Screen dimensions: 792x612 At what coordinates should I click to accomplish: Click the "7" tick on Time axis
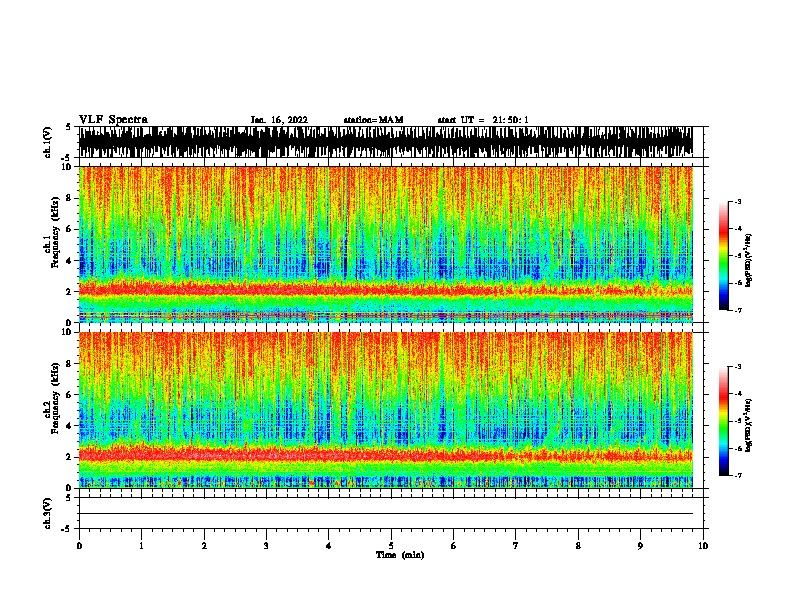point(516,546)
